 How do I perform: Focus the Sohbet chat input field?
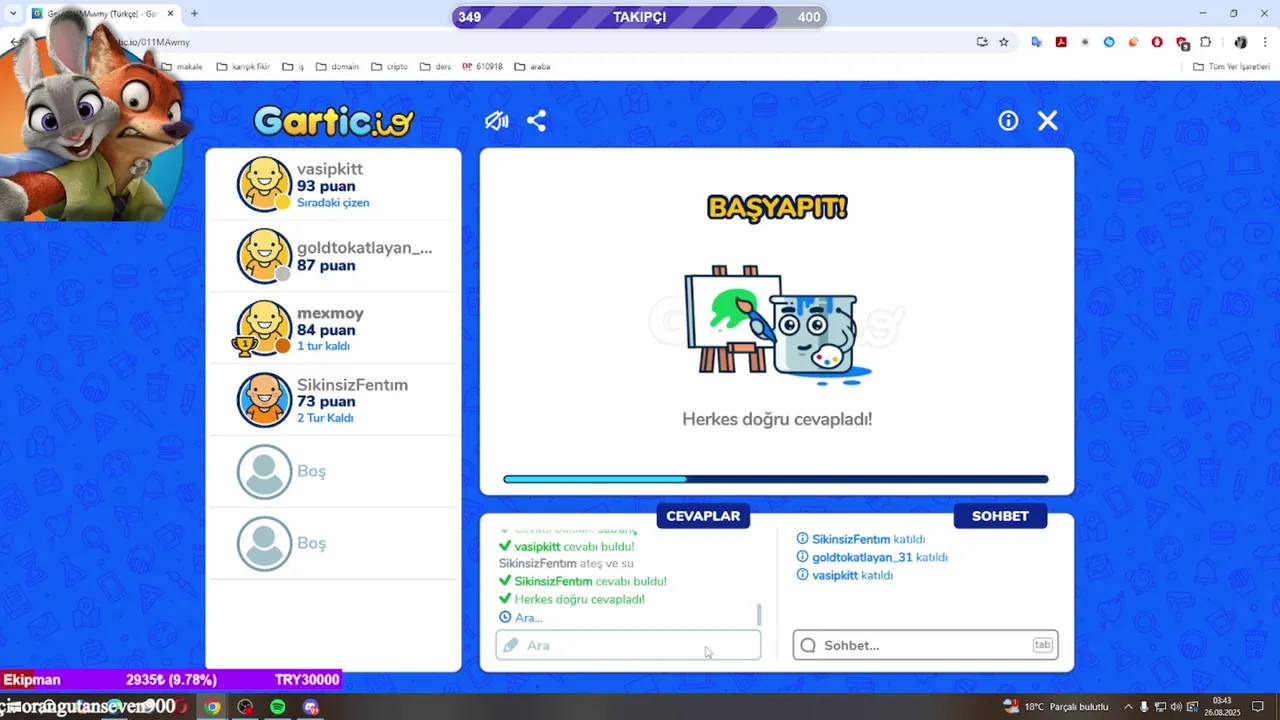(925, 645)
